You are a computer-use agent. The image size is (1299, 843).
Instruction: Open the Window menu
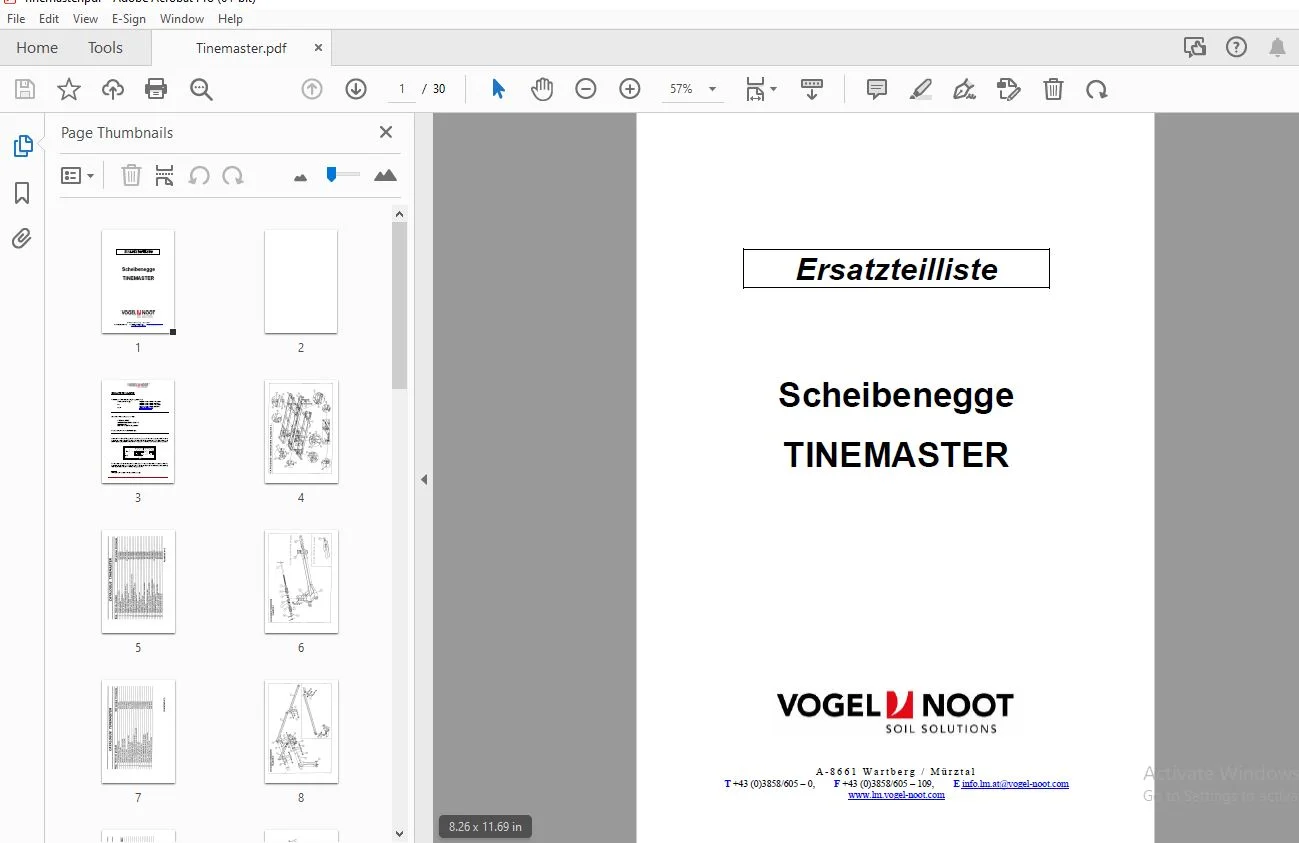point(182,19)
